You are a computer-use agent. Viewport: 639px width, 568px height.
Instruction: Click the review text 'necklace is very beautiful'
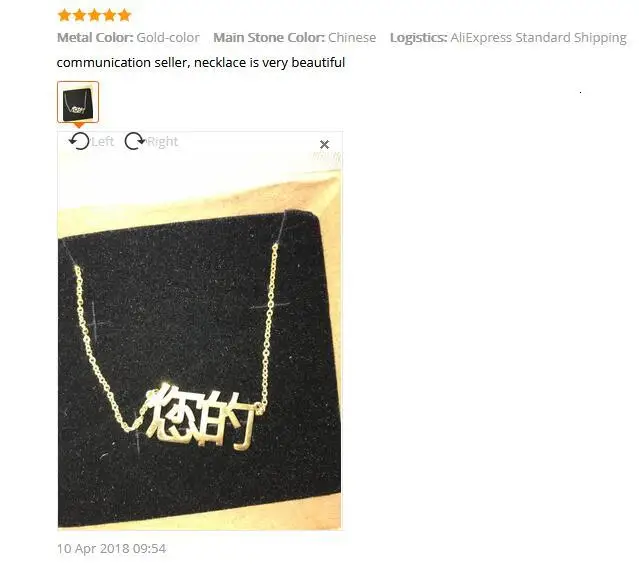(269, 62)
